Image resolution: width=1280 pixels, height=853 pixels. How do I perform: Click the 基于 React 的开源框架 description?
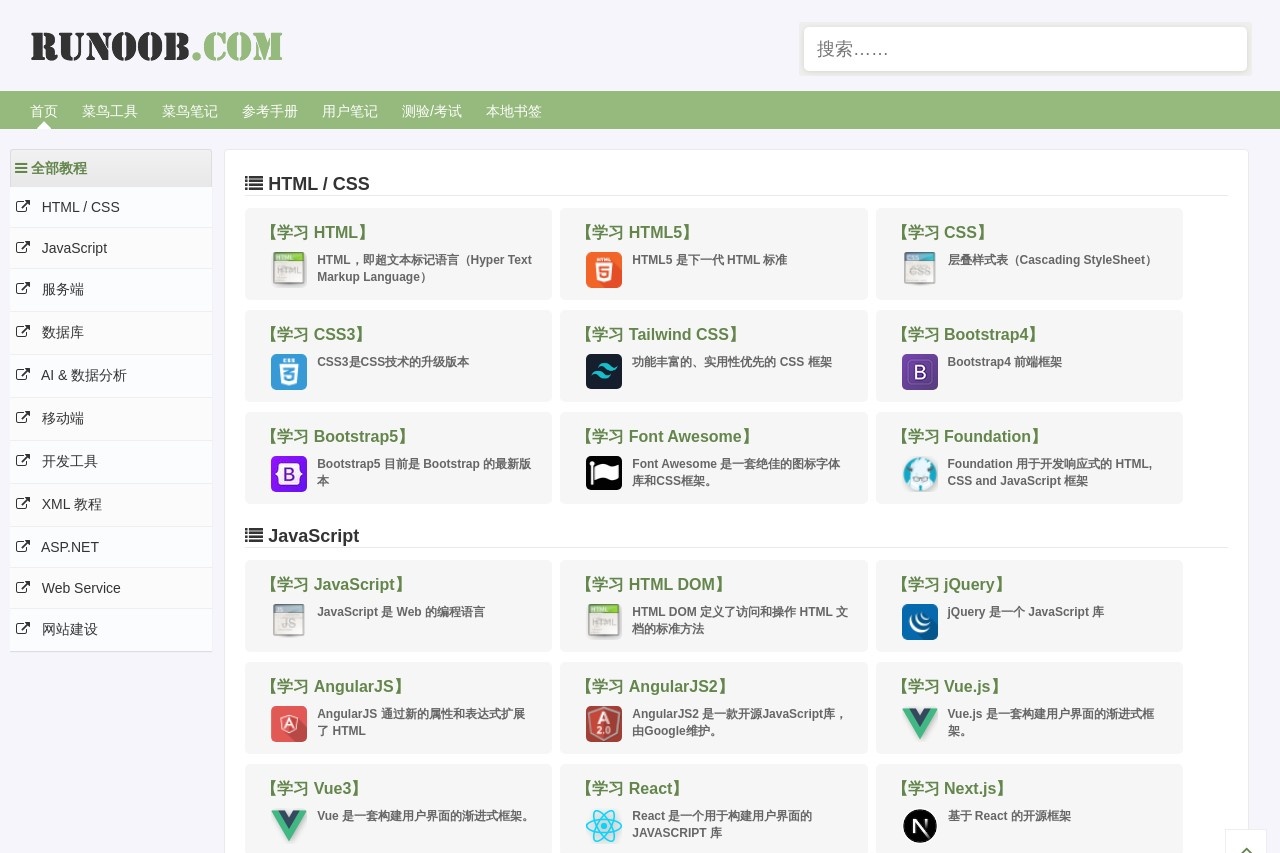coord(1009,816)
